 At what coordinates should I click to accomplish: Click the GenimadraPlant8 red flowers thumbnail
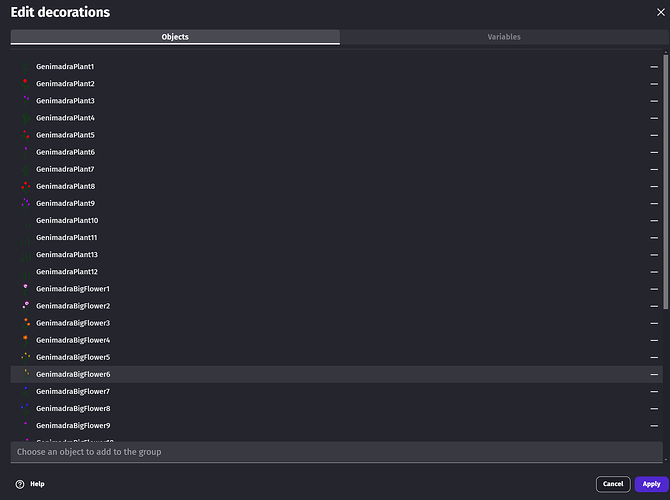coord(25,186)
